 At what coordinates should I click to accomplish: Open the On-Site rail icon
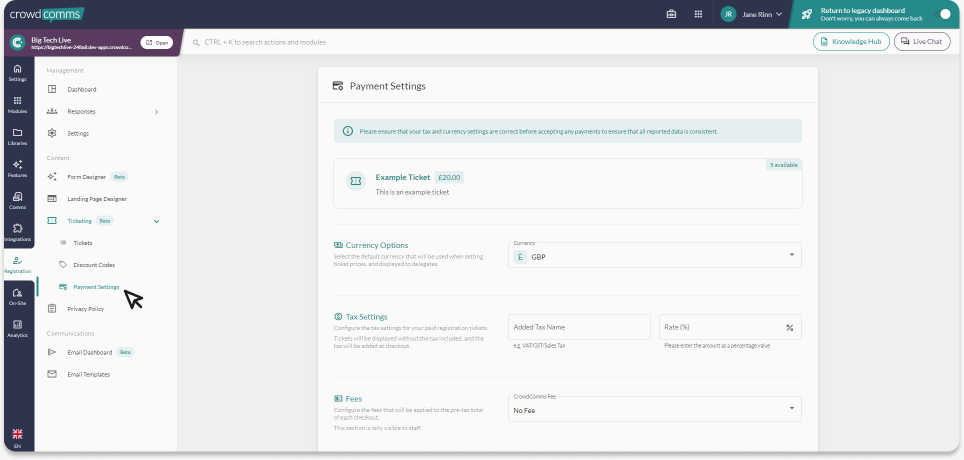[17, 296]
